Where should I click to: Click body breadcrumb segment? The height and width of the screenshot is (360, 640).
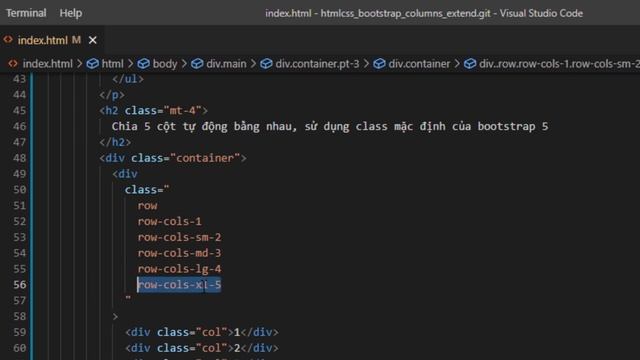(165, 64)
